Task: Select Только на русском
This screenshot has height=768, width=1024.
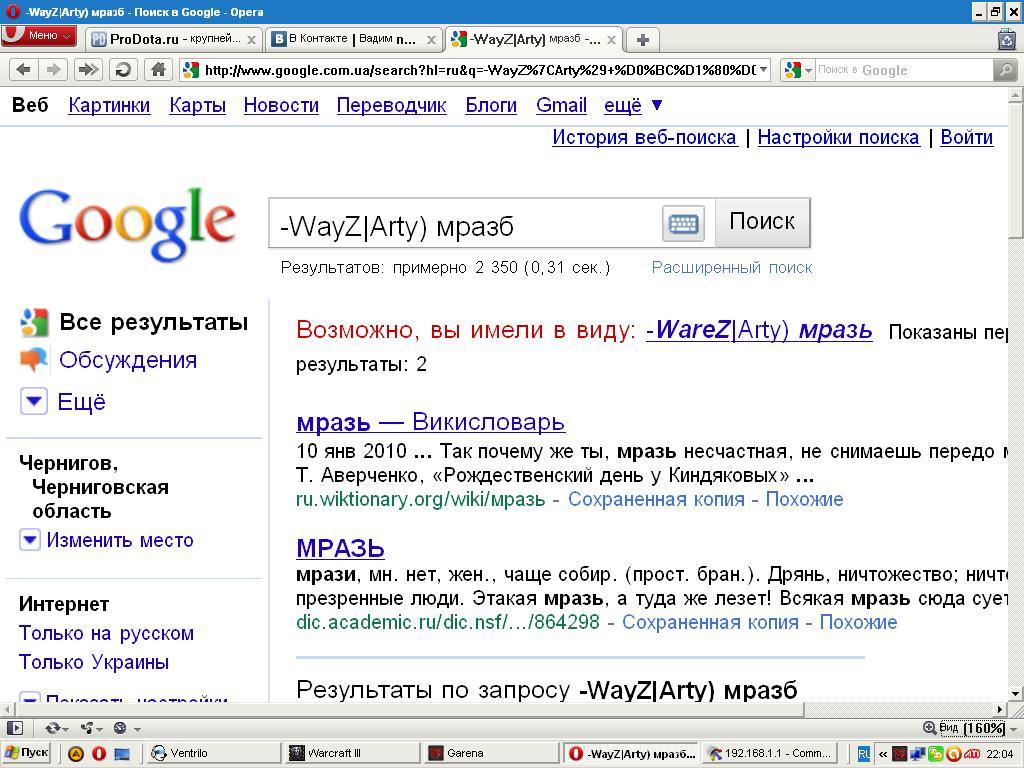Action: coord(106,633)
